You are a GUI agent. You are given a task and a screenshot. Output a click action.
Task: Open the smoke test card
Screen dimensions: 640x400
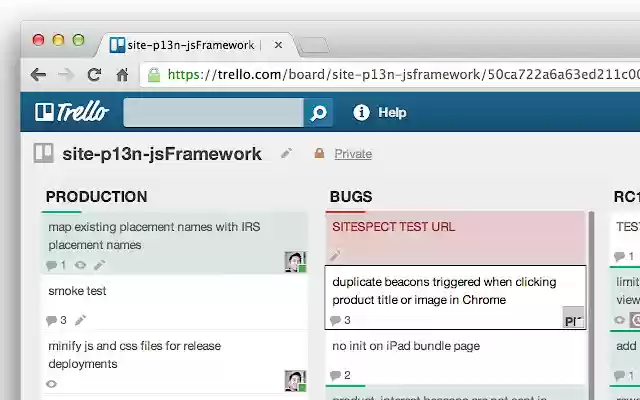tap(174, 302)
